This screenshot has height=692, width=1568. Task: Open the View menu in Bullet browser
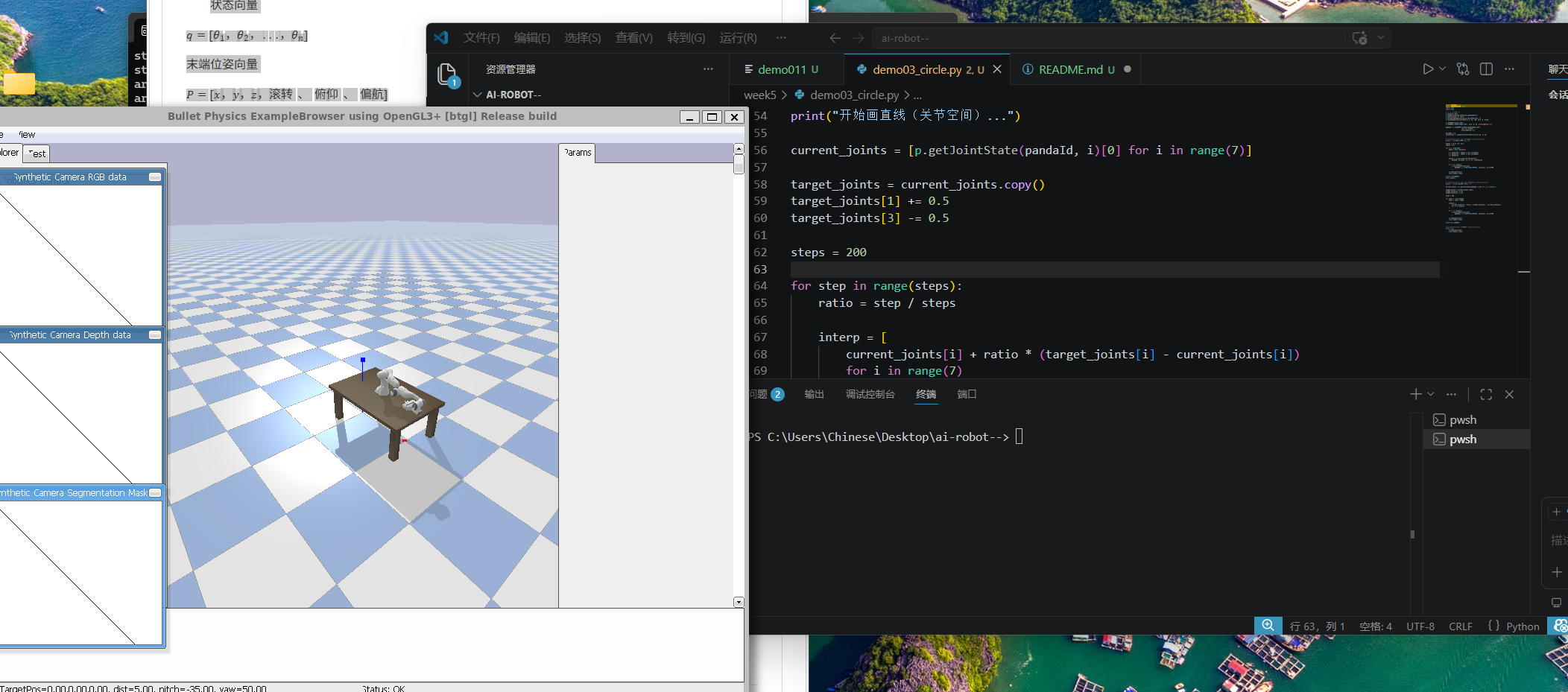tap(26, 135)
